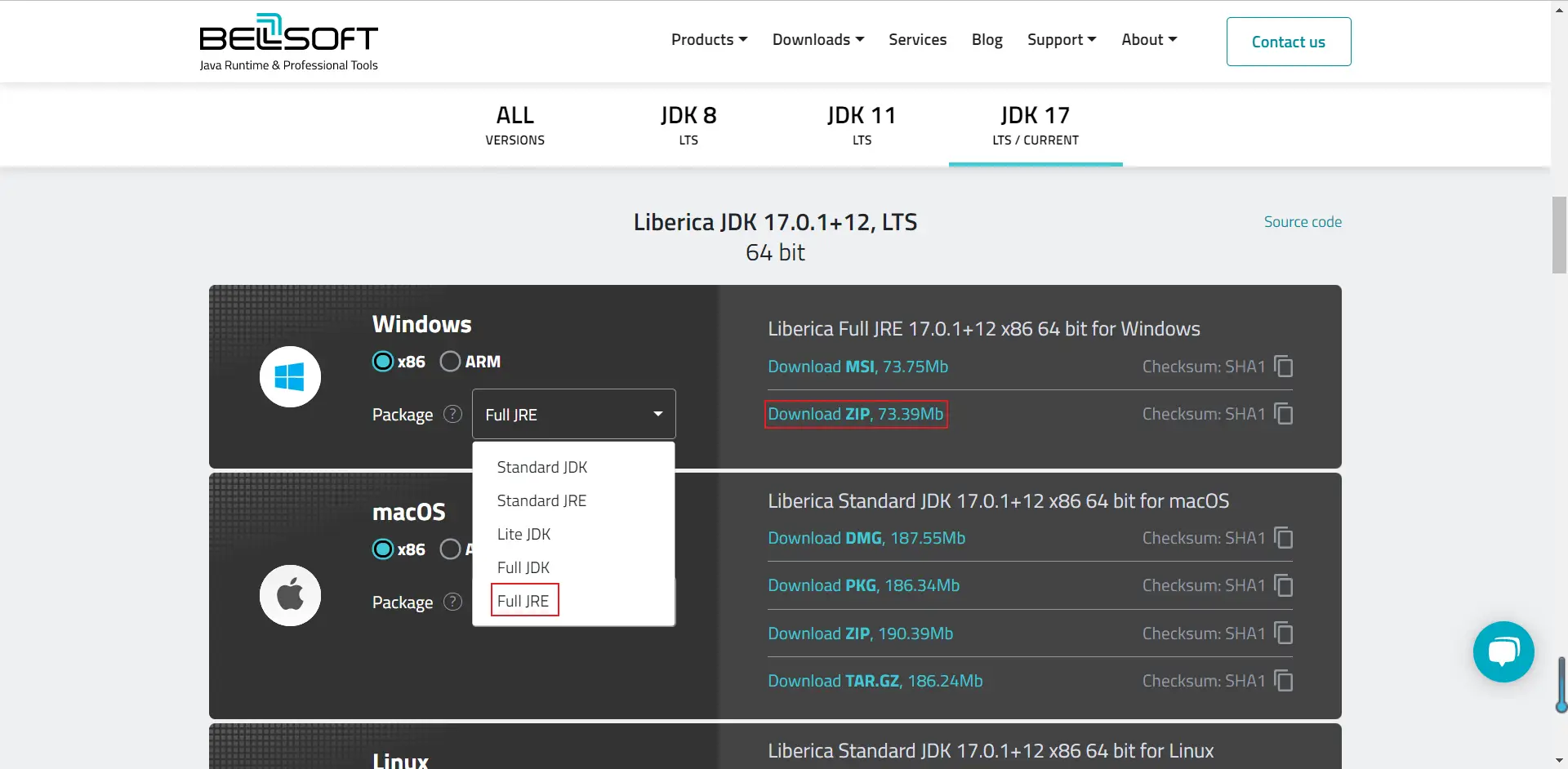Select x86 architecture for Windows

[x=383, y=362]
